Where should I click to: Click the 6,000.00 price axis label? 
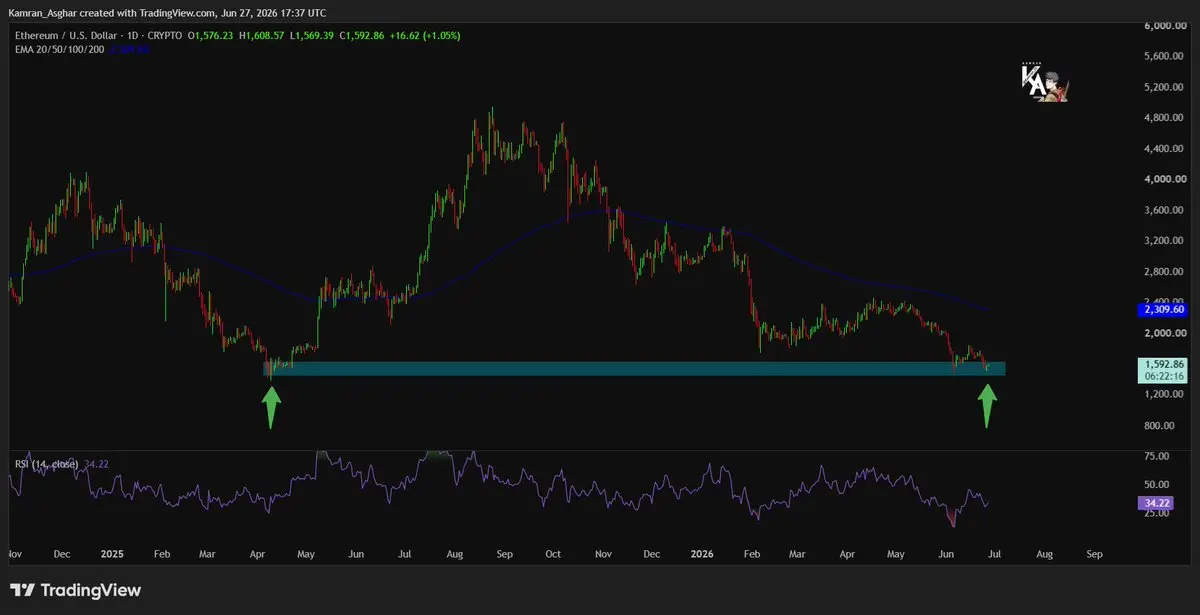coord(1165,26)
